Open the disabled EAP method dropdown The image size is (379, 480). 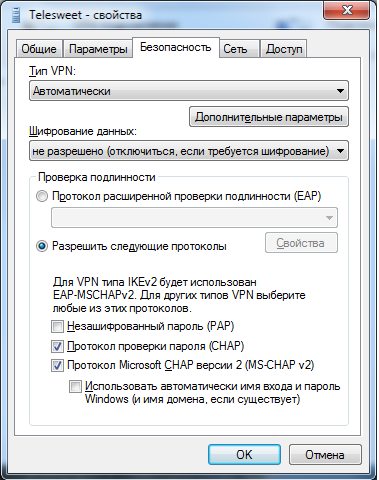point(194,218)
